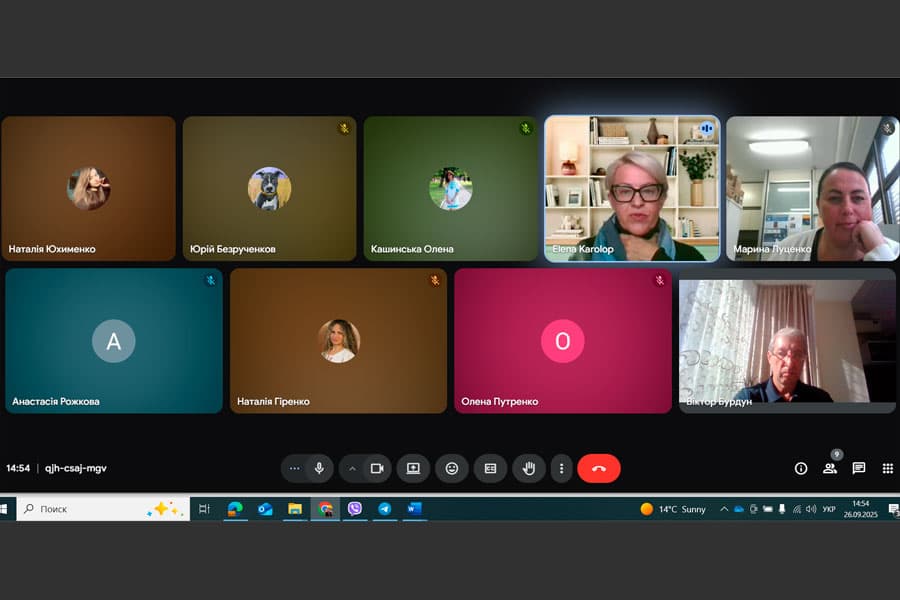Raise your hand

(529, 469)
